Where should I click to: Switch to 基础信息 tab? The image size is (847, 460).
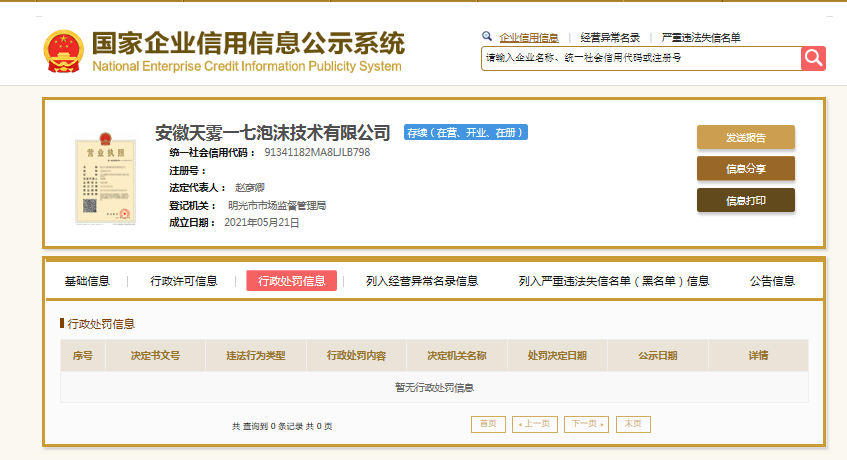click(87, 281)
